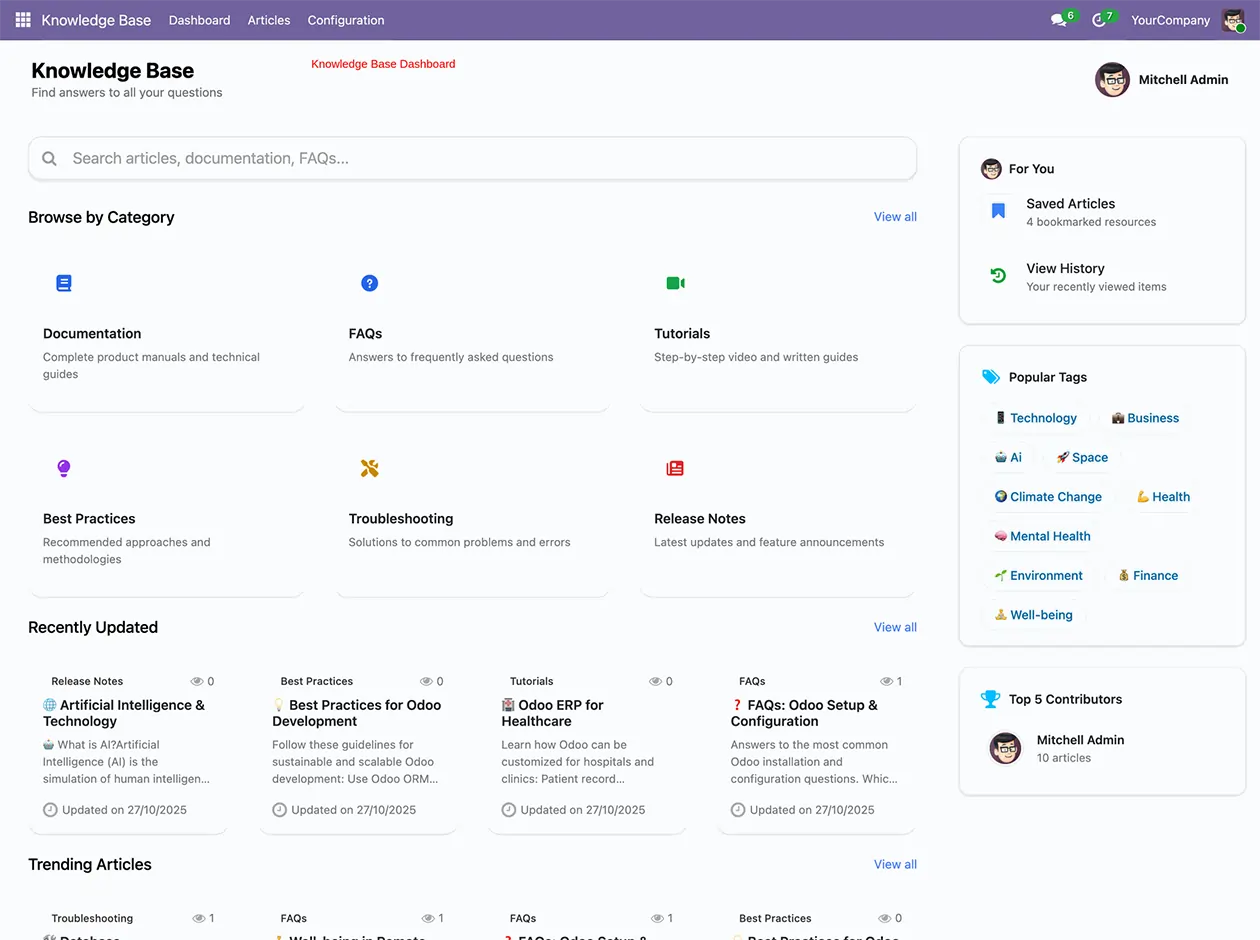Select the Tutorials video icon
1260x940 pixels.
point(675,283)
